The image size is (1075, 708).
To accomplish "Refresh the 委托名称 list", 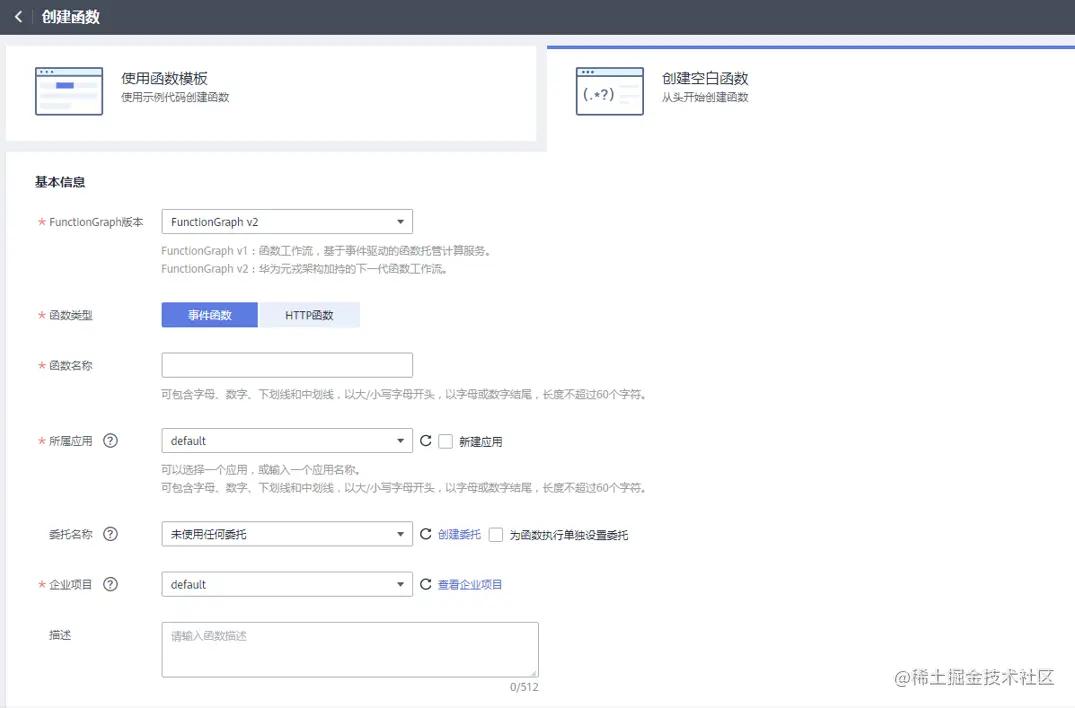I will (426, 534).
